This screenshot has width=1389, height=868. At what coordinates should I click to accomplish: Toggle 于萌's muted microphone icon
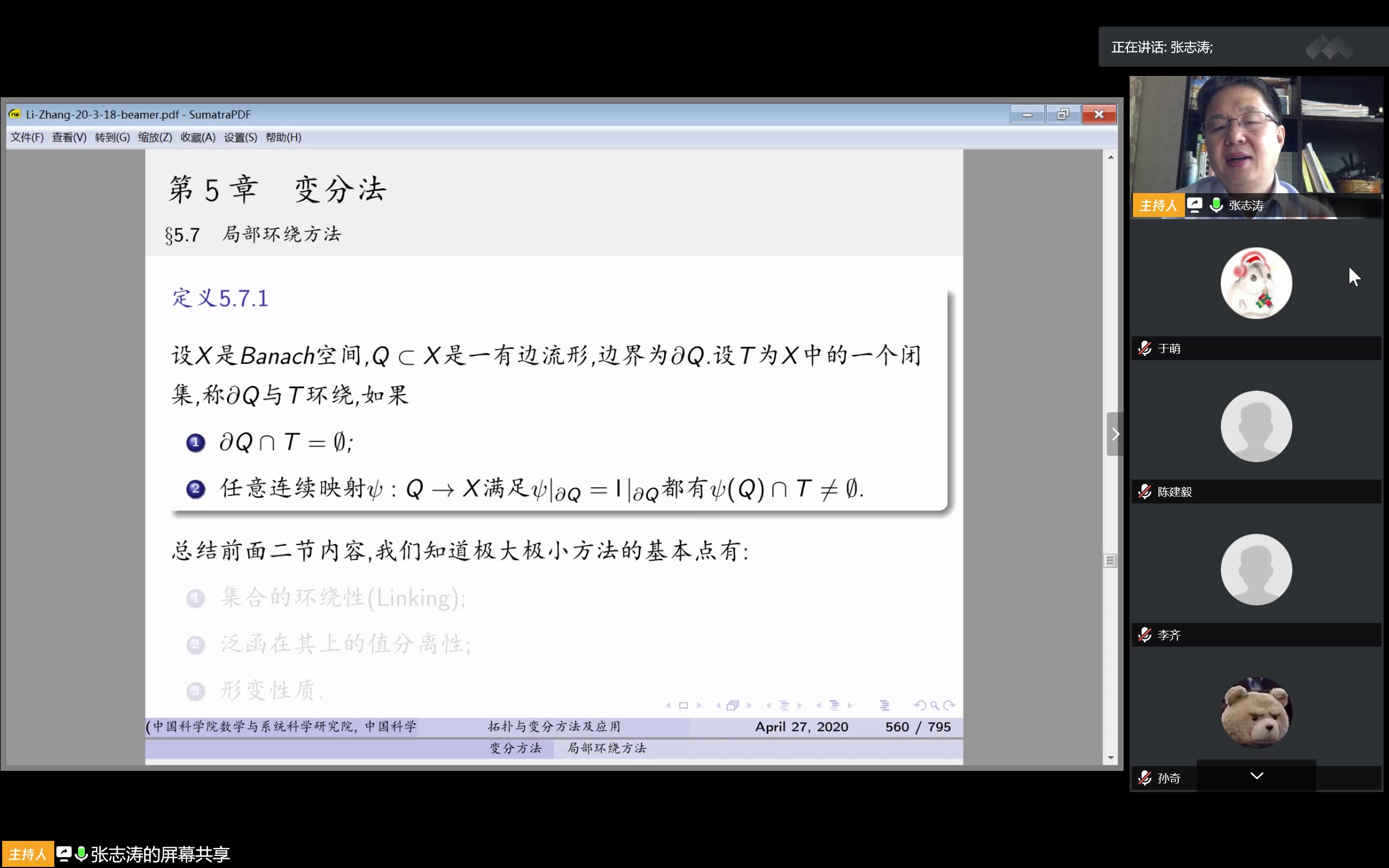[1145, 348]
